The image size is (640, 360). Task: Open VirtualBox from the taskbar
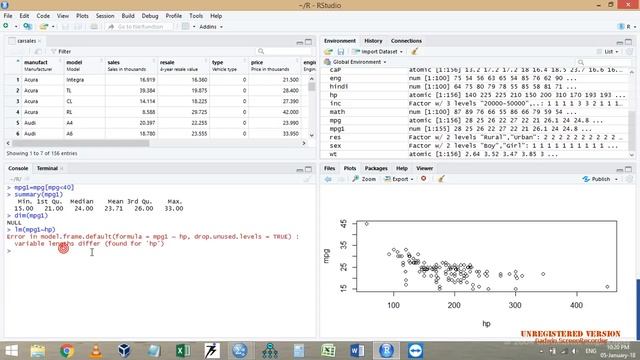(x=124, y=351)
